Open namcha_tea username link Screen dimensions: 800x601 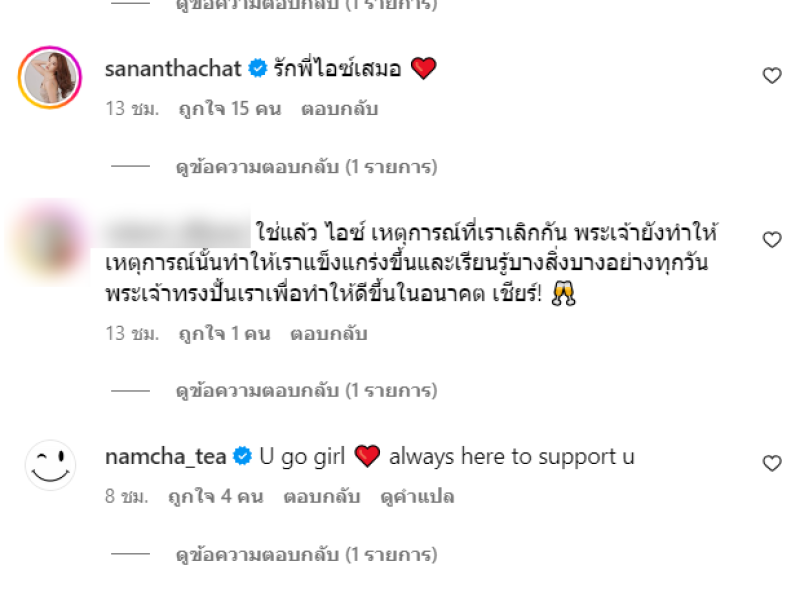[165, 456]
